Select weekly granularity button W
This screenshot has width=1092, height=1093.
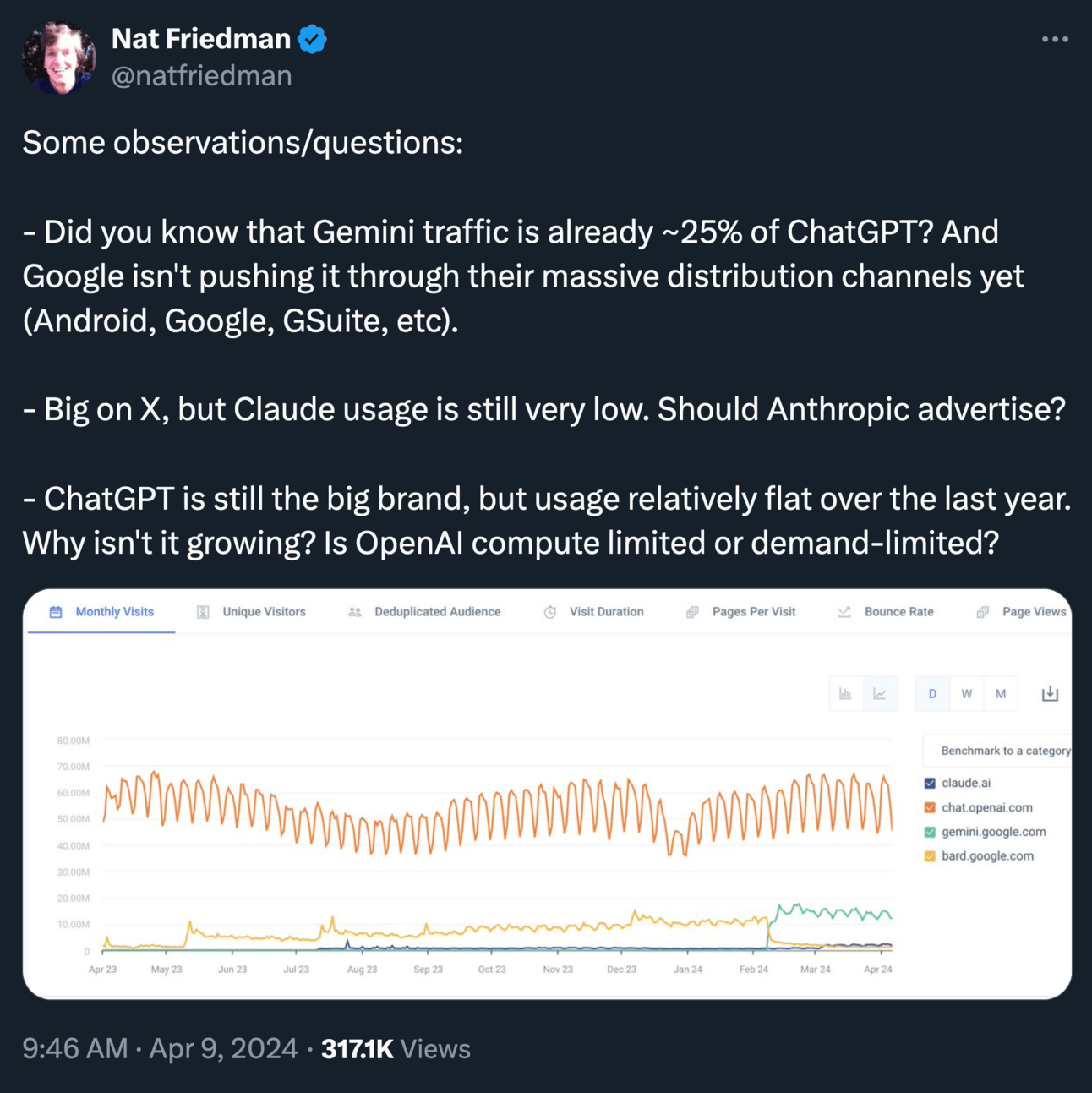(967, 694)
